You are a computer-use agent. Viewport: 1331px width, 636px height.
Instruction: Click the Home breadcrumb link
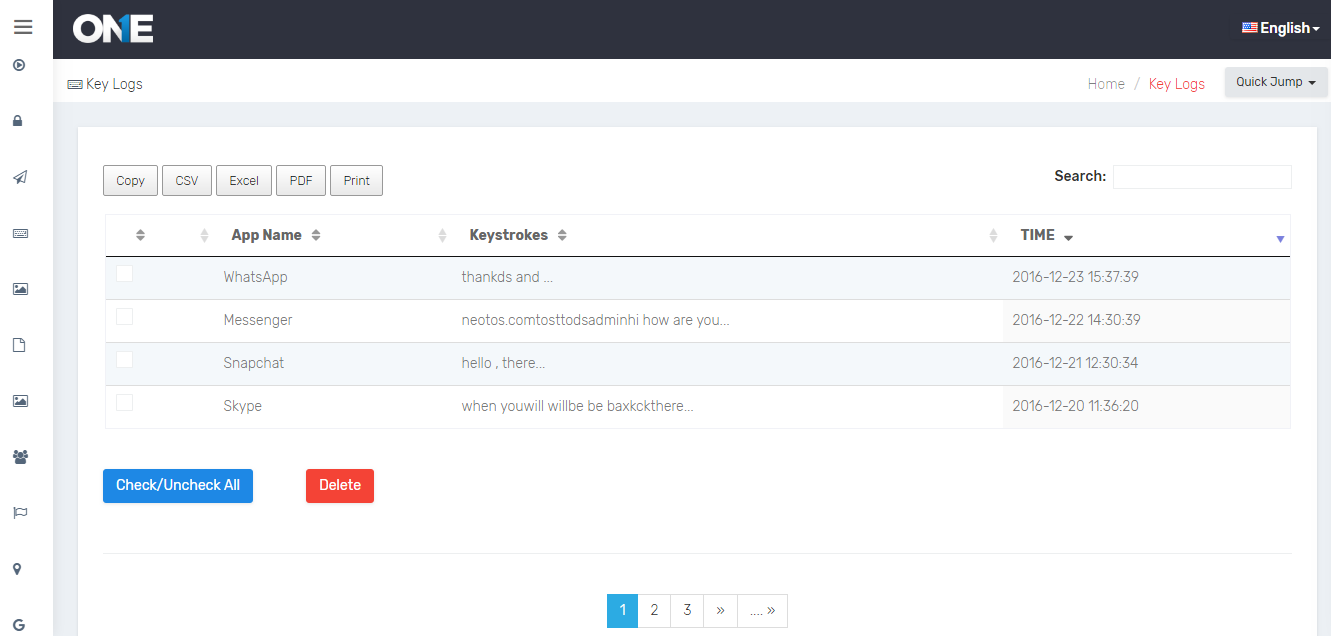pyautogui.click(x=1106, y=84)
